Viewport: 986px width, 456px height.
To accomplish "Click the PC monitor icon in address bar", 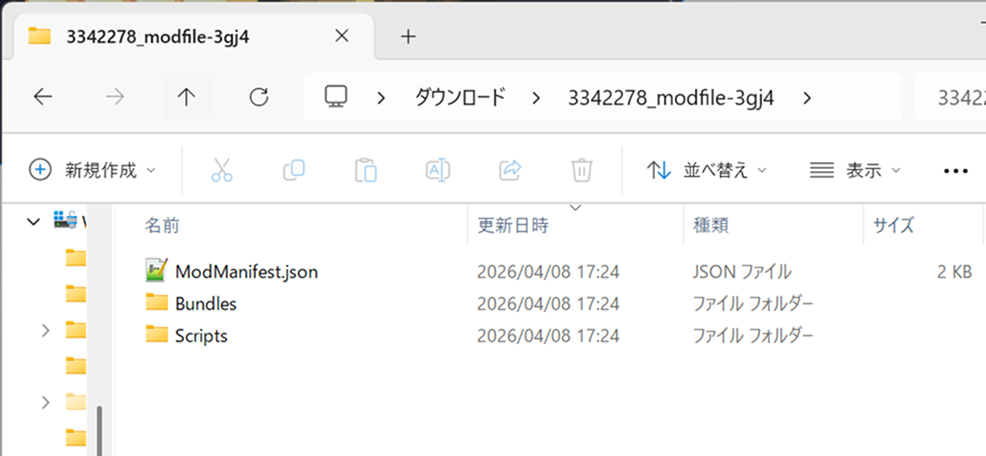I will [336, 97].
